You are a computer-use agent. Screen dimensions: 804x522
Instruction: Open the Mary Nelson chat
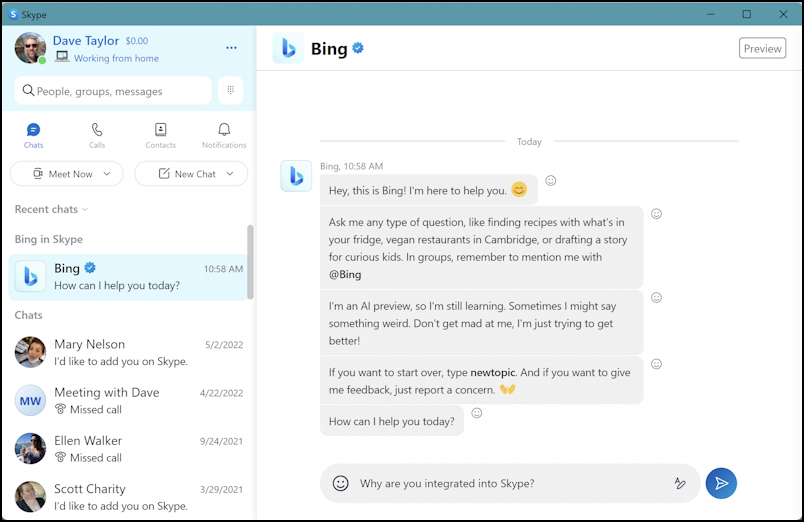click(x=128, y=352)
